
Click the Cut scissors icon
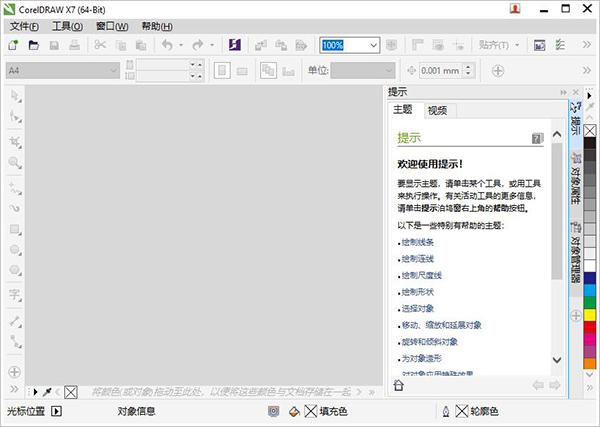[100, 45]
